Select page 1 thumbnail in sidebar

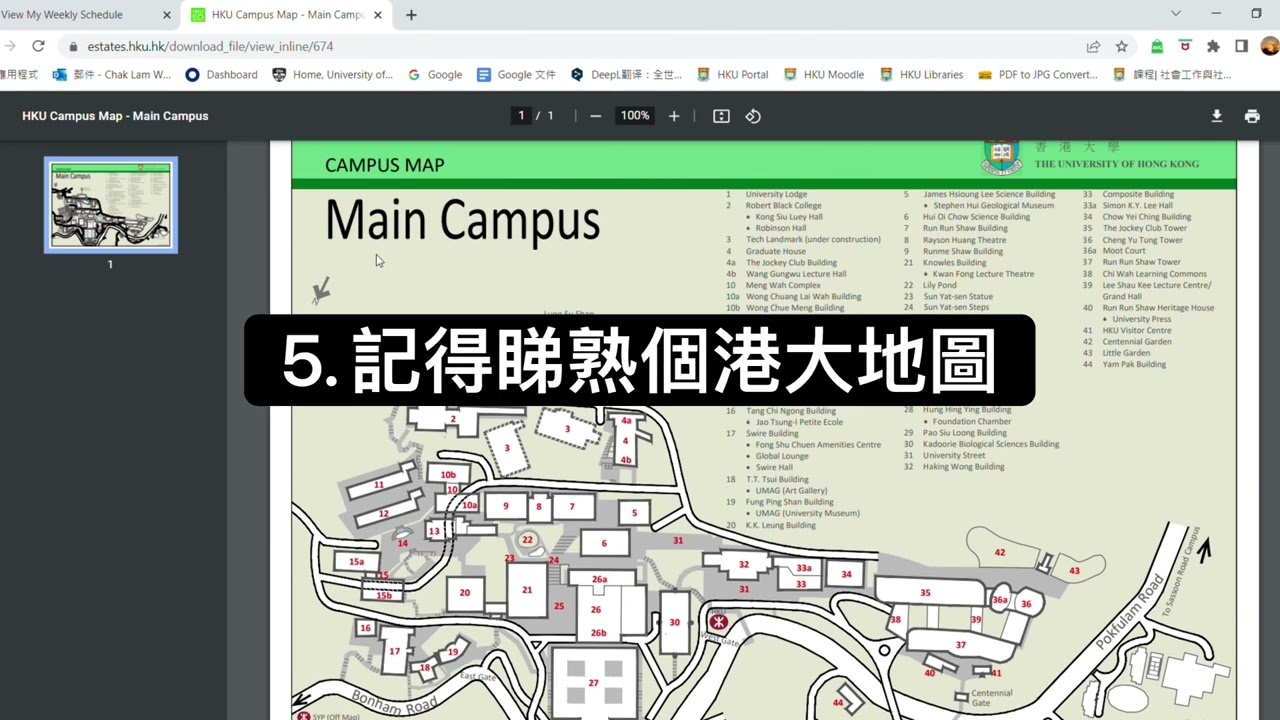[x=111, y=205]
